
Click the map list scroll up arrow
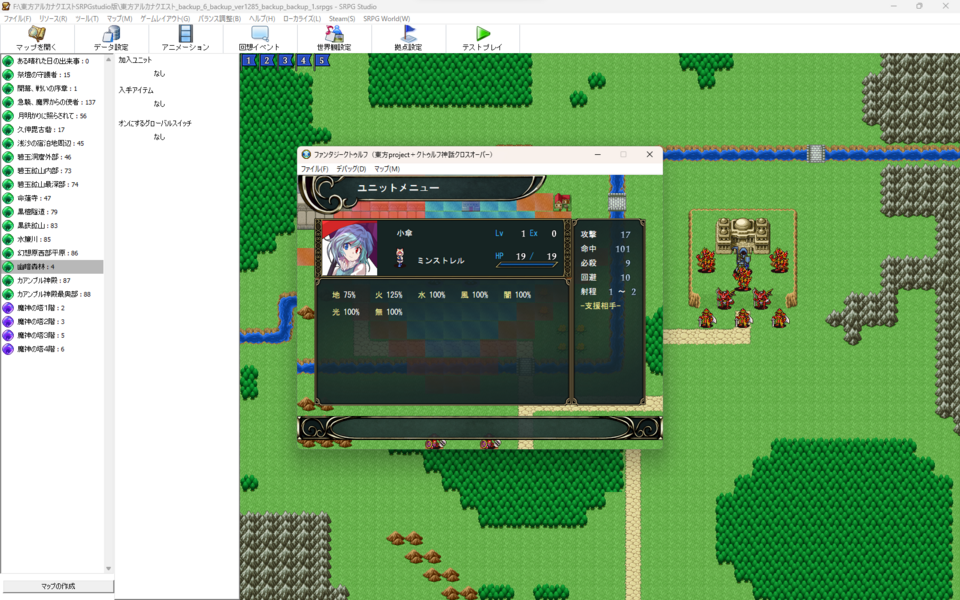[x=108, y=59]
